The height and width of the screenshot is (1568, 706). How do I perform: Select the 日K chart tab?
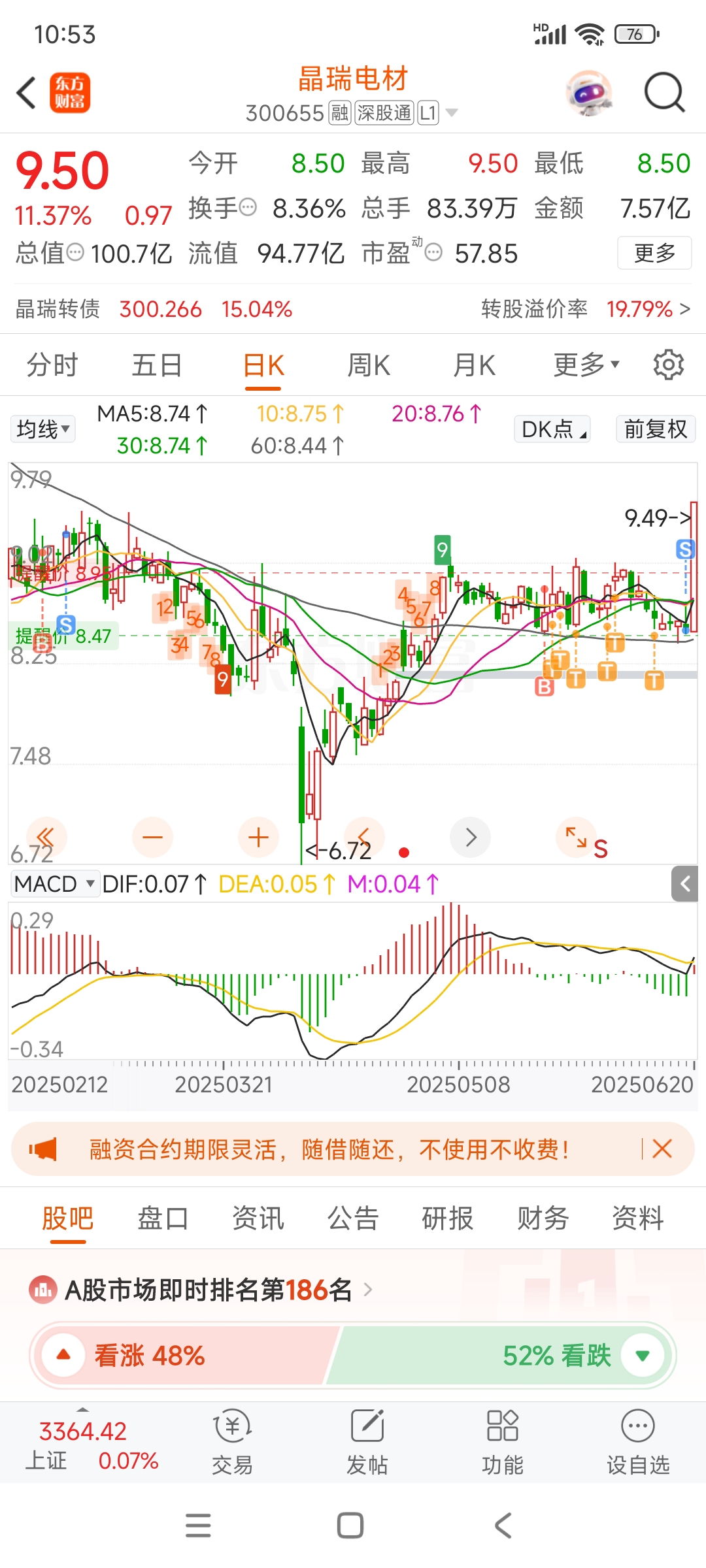pyautogui.click(x=263, y=366)
